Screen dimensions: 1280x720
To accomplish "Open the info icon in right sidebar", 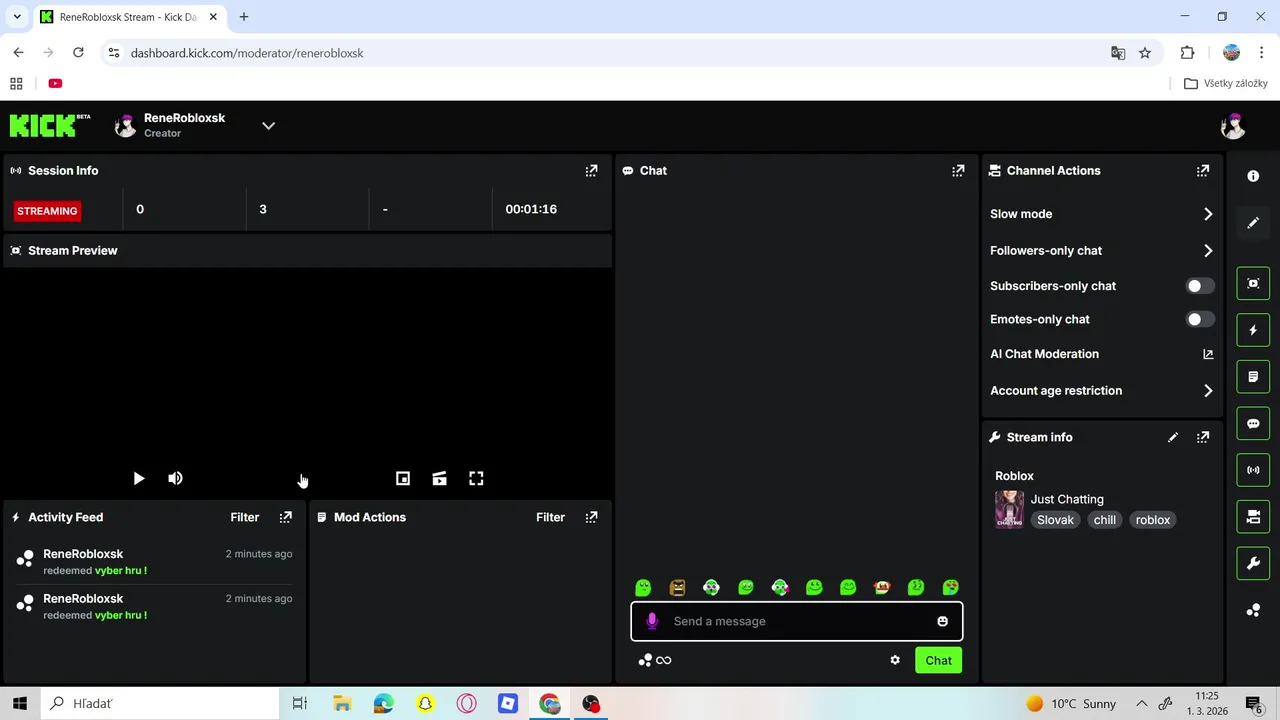I will tap(1253, 176).
